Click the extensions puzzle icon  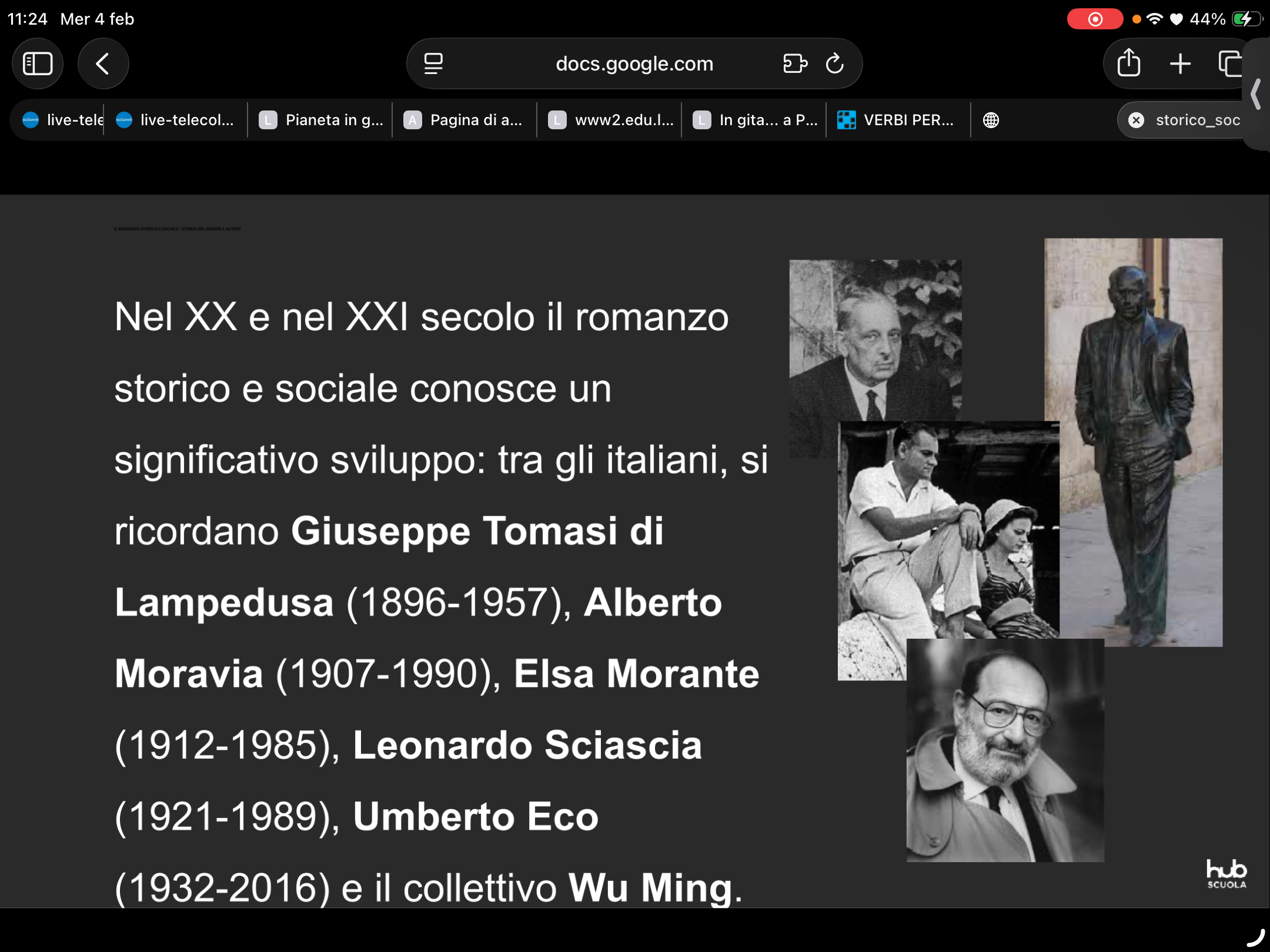[x=794, y=63]
